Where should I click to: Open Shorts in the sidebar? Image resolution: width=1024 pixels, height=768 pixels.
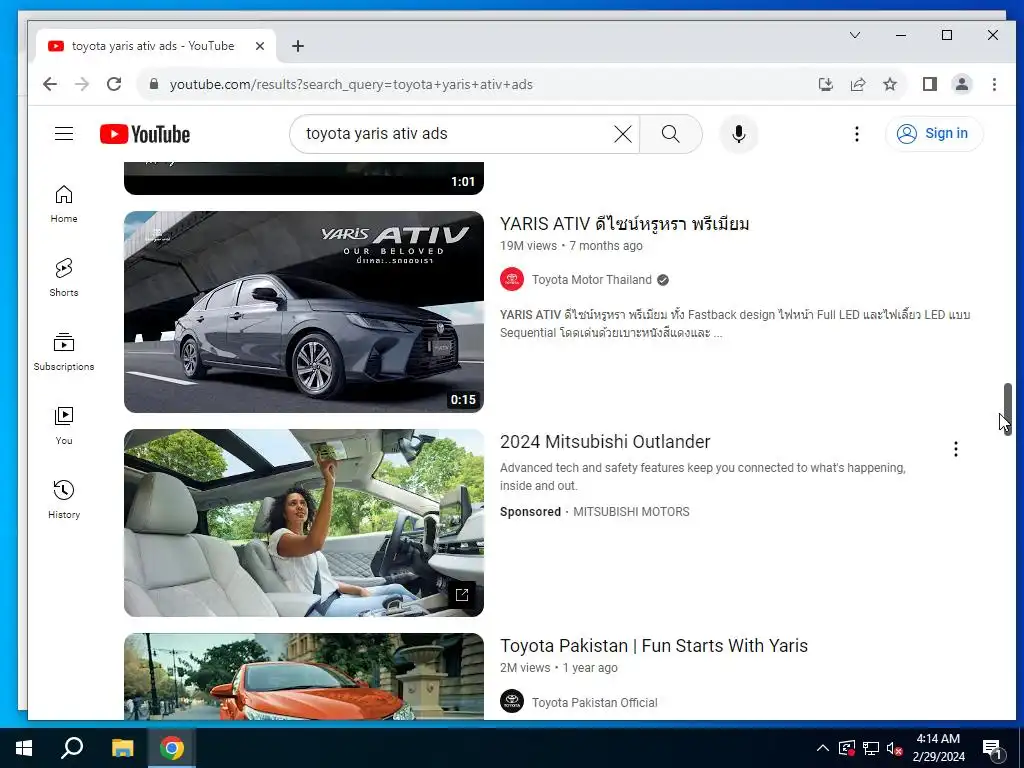[64, 278]
